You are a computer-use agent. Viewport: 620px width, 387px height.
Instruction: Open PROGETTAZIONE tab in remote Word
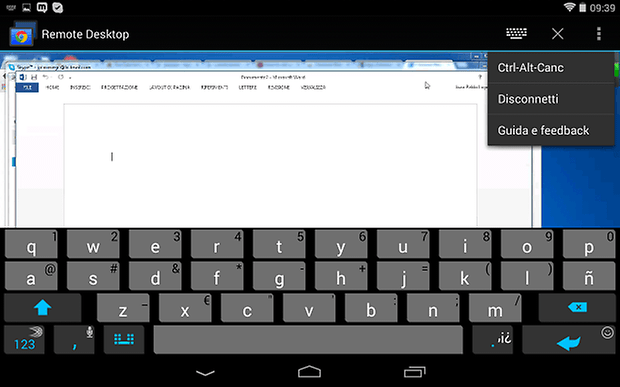coord(119,87)
